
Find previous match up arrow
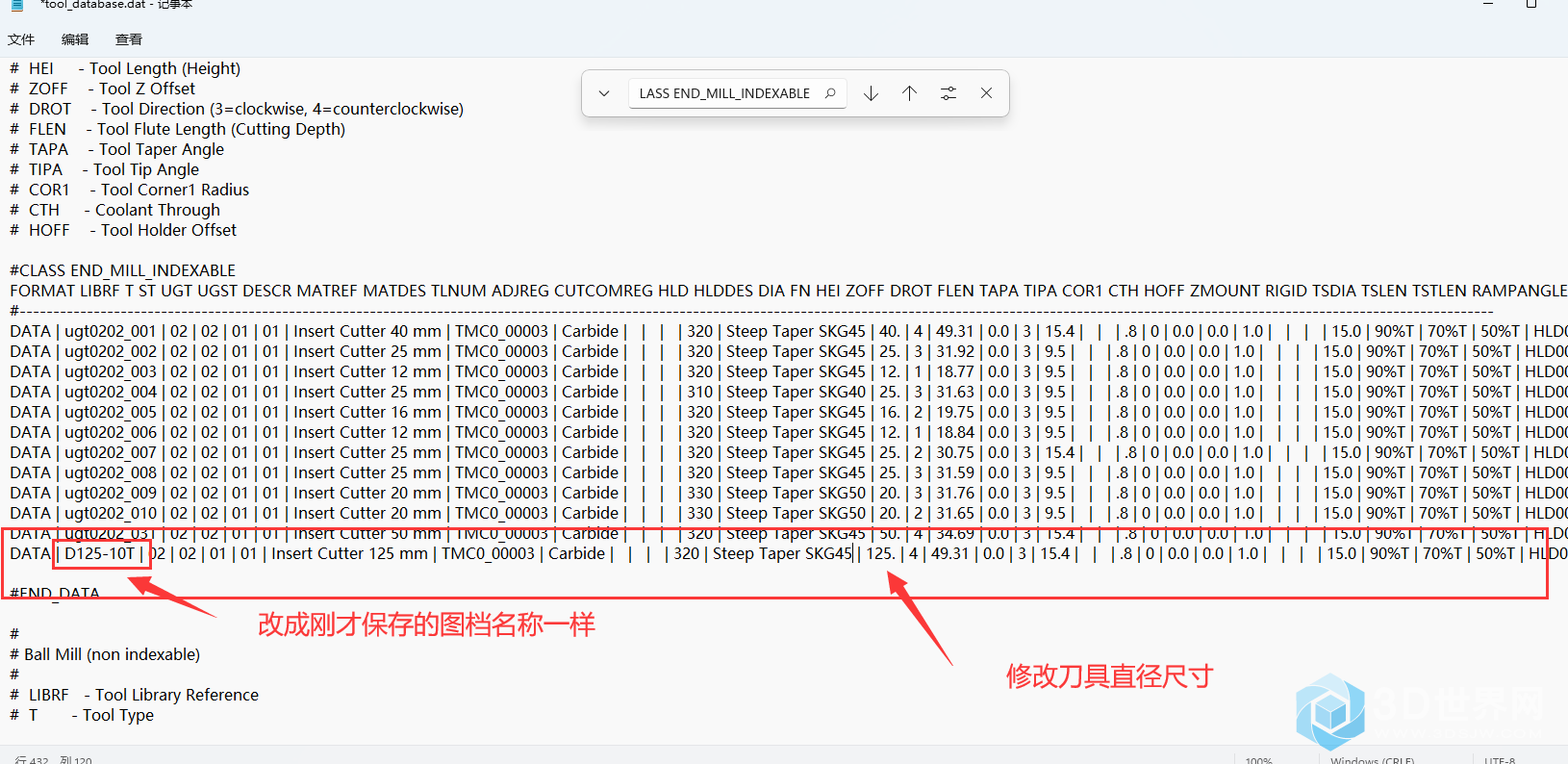(909, 93)
